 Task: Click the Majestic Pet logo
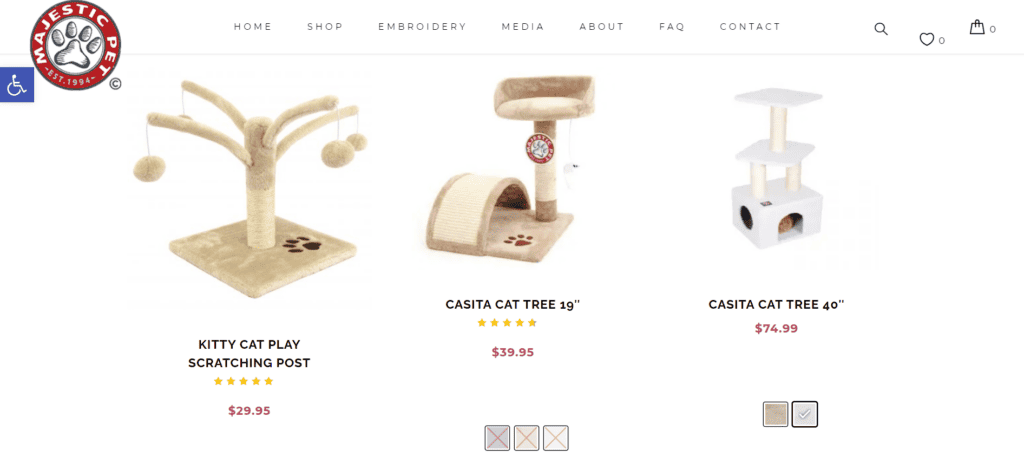[76, 45]
